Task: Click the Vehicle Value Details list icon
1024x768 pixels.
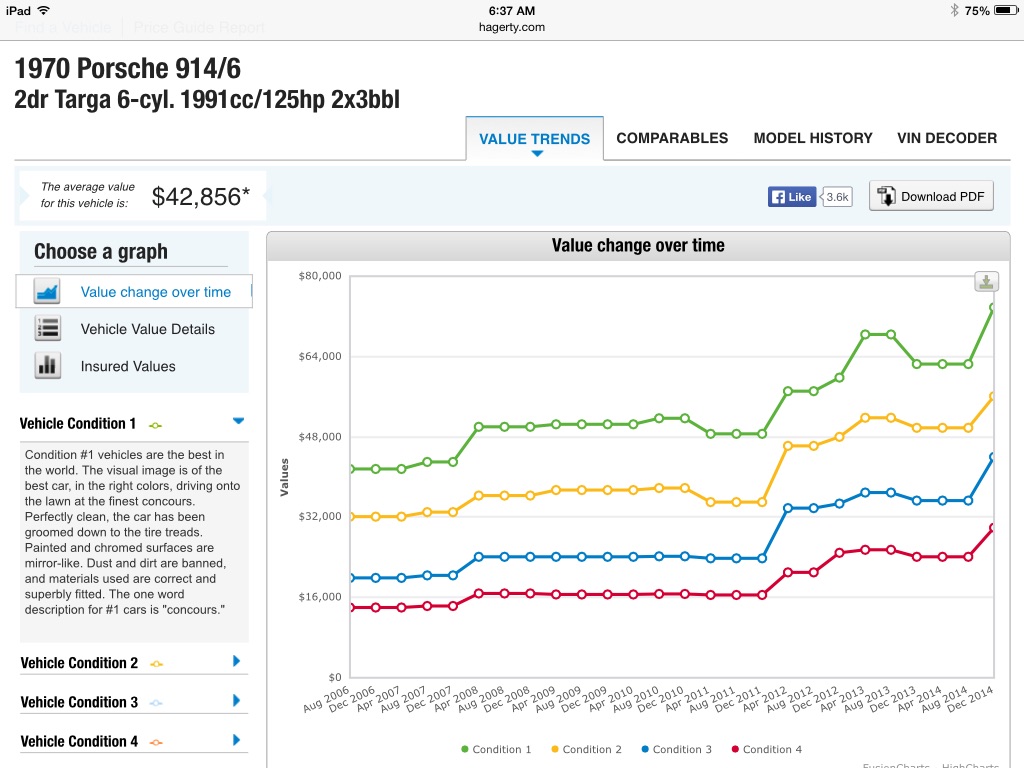Action: (x=47, y=329)
